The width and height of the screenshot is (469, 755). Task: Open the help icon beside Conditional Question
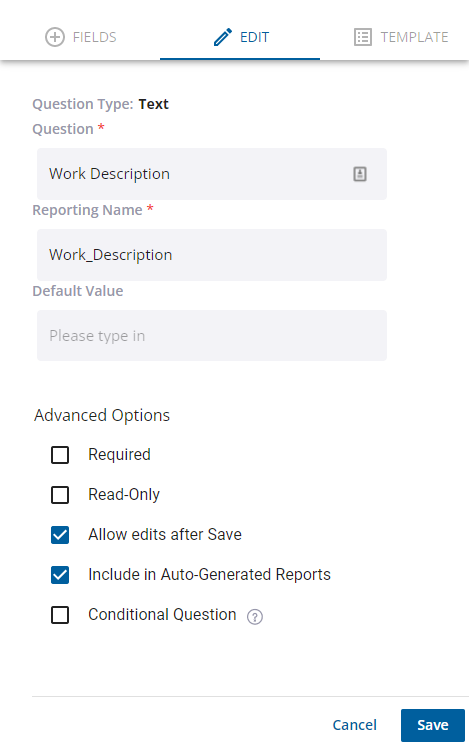[x=255, y=616]
